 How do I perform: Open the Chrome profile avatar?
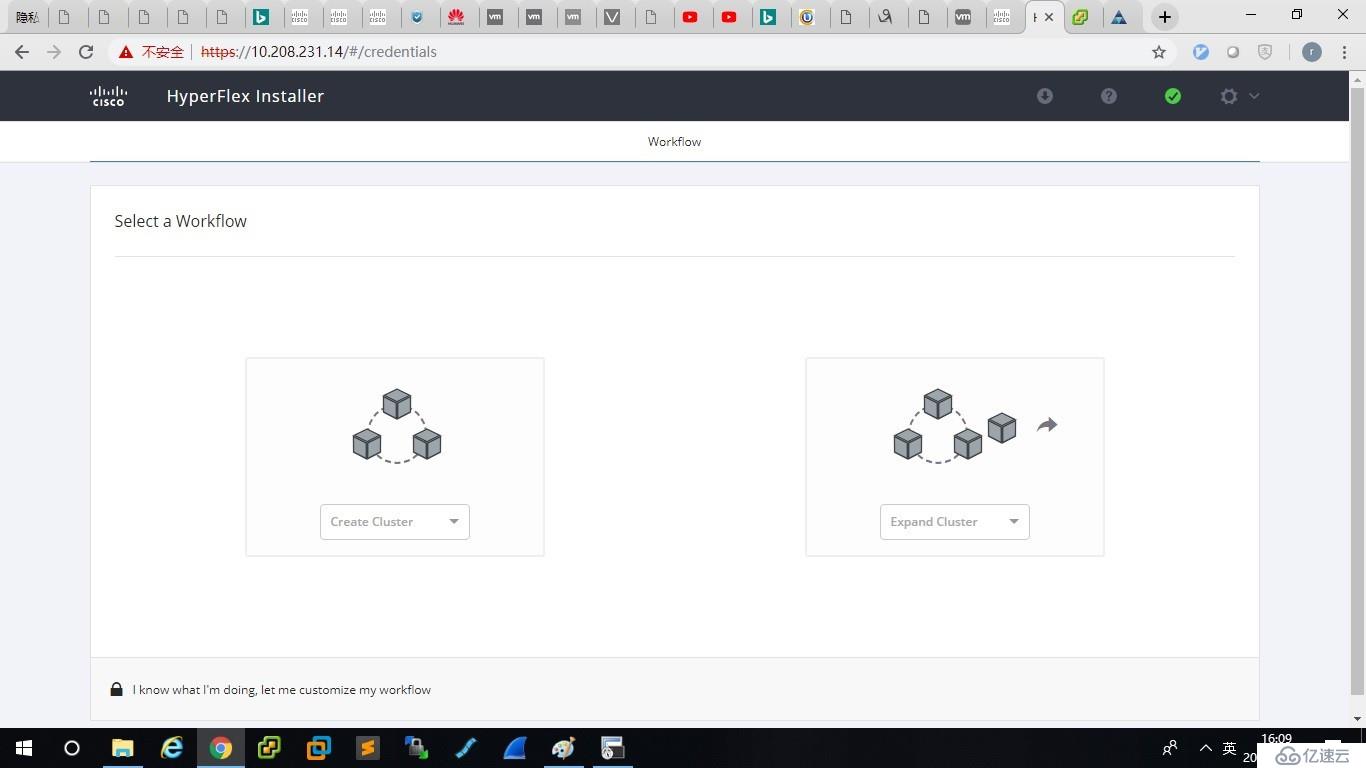point(1312,52)
